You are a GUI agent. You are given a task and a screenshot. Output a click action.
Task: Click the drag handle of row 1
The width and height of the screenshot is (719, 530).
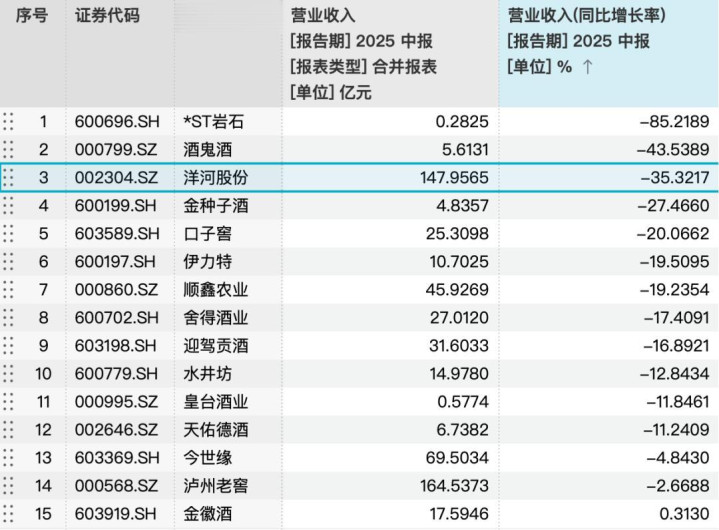8,121
